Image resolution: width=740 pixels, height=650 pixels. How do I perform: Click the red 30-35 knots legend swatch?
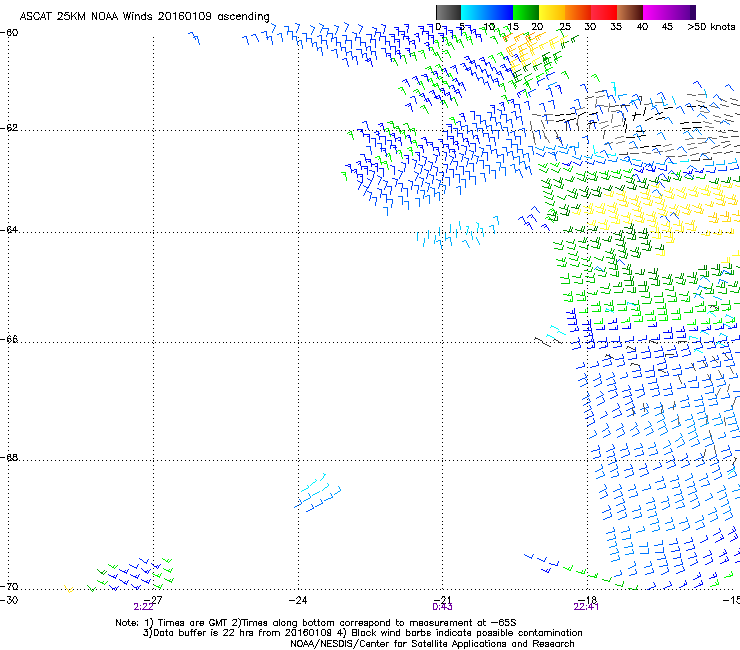coord(604,12)
